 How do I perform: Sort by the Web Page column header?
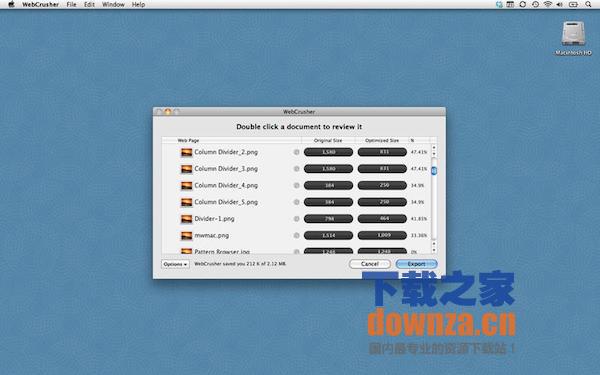click(x=232, y=140)
